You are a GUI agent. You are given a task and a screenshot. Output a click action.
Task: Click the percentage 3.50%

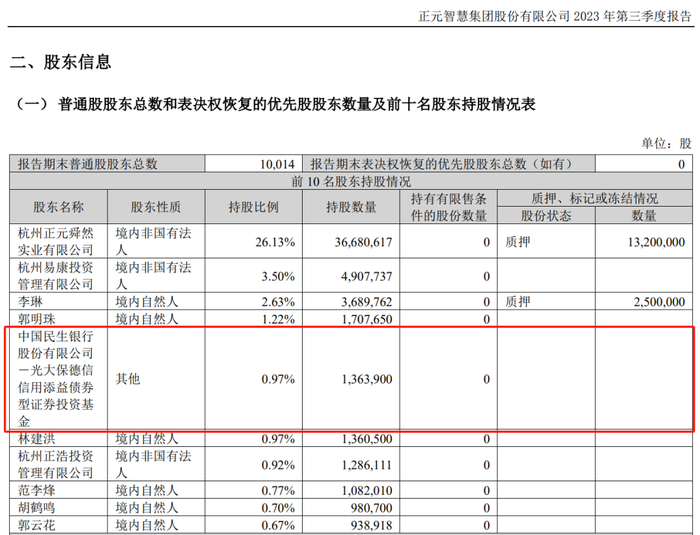278,277
